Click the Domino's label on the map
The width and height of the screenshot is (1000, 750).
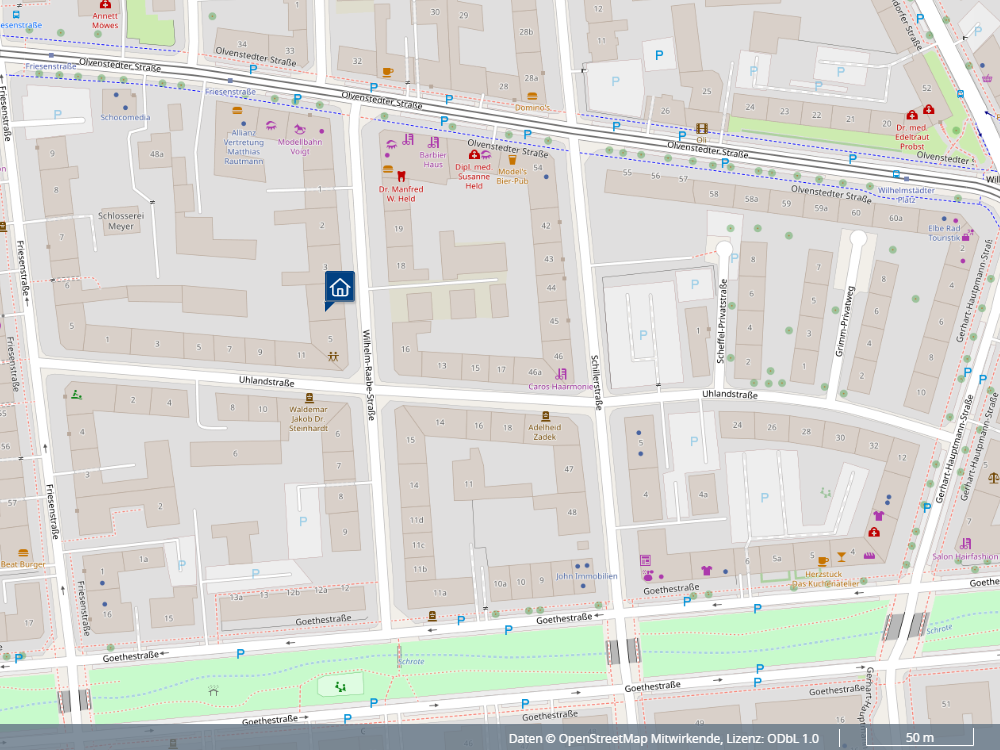(533, 107)
